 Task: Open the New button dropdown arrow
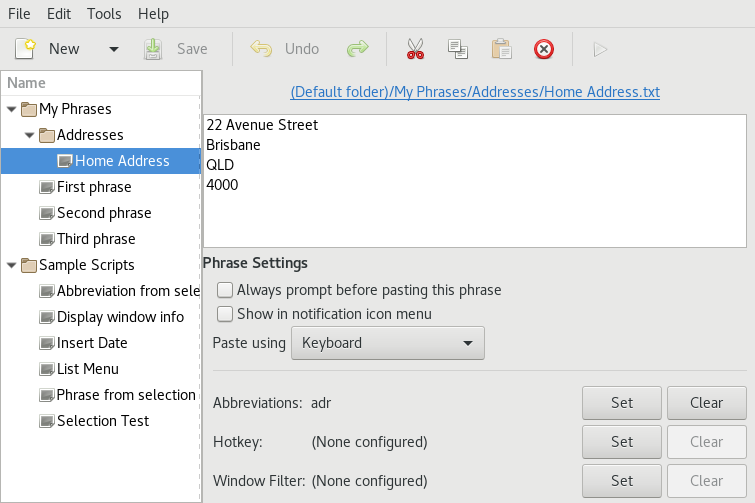click(x=114, y=49)
